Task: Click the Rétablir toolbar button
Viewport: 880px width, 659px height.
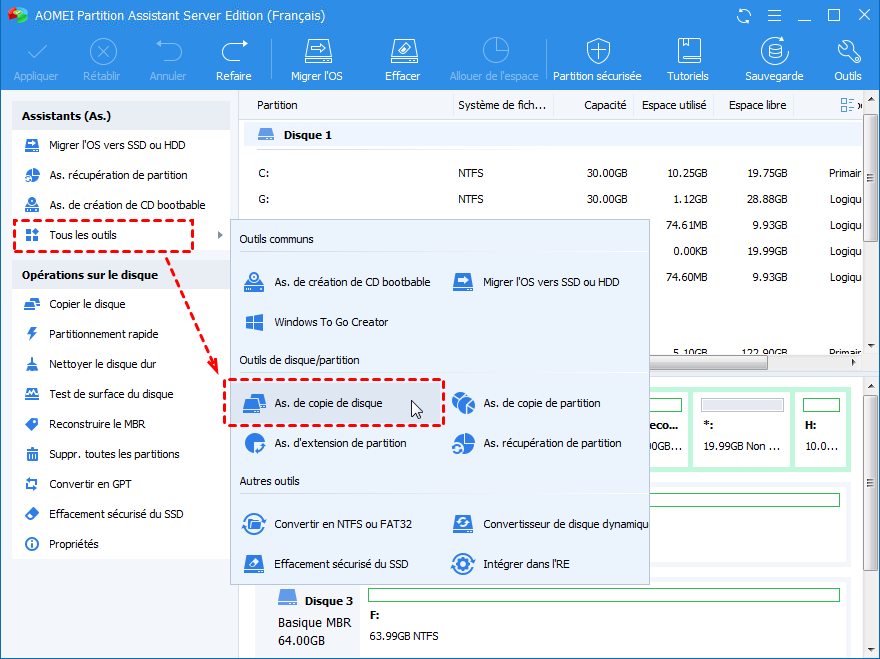Action: (102, 60)
